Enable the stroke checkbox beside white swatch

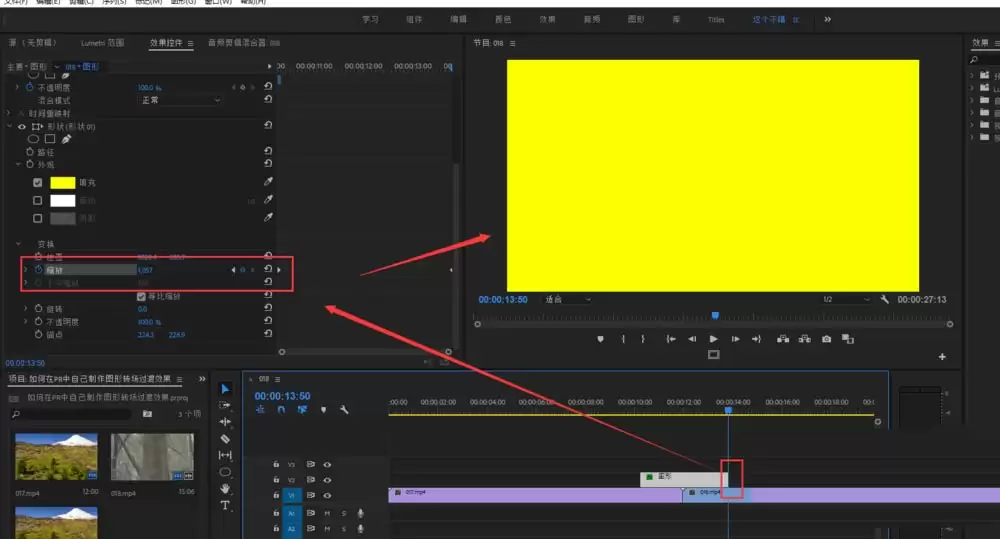pos(38,200)
